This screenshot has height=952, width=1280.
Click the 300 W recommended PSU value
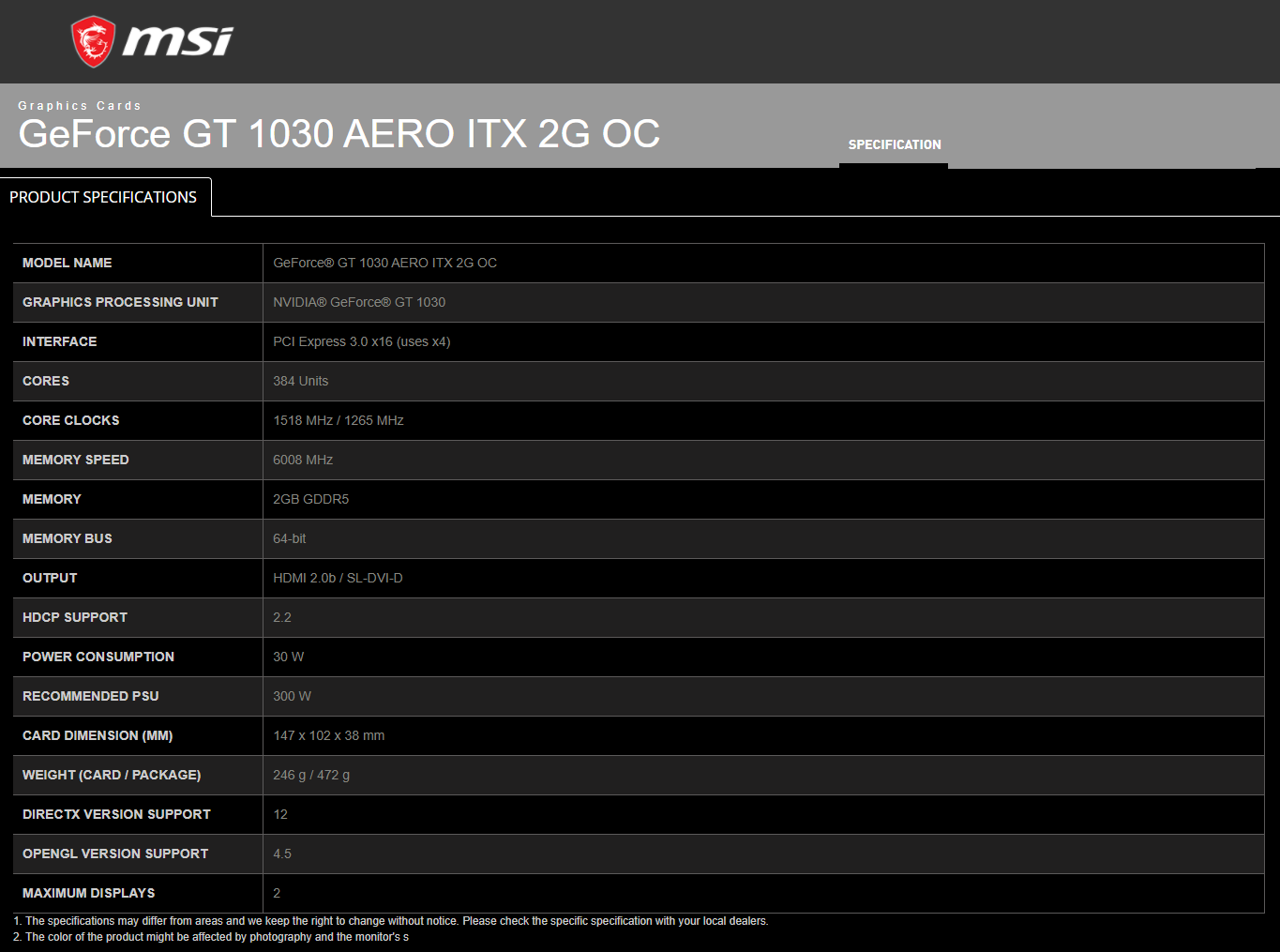point(292,696)
